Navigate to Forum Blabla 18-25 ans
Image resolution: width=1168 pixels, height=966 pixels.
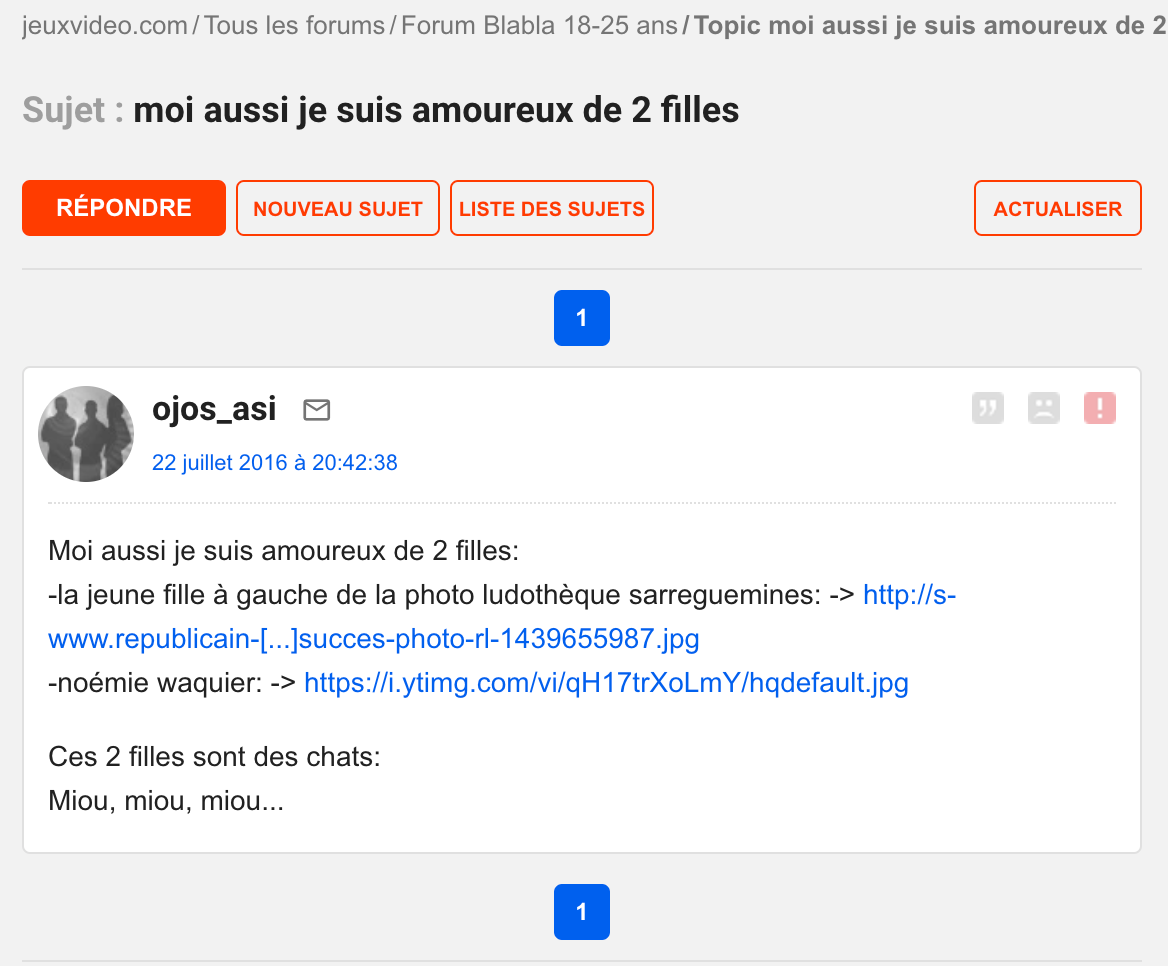point(539,25)
